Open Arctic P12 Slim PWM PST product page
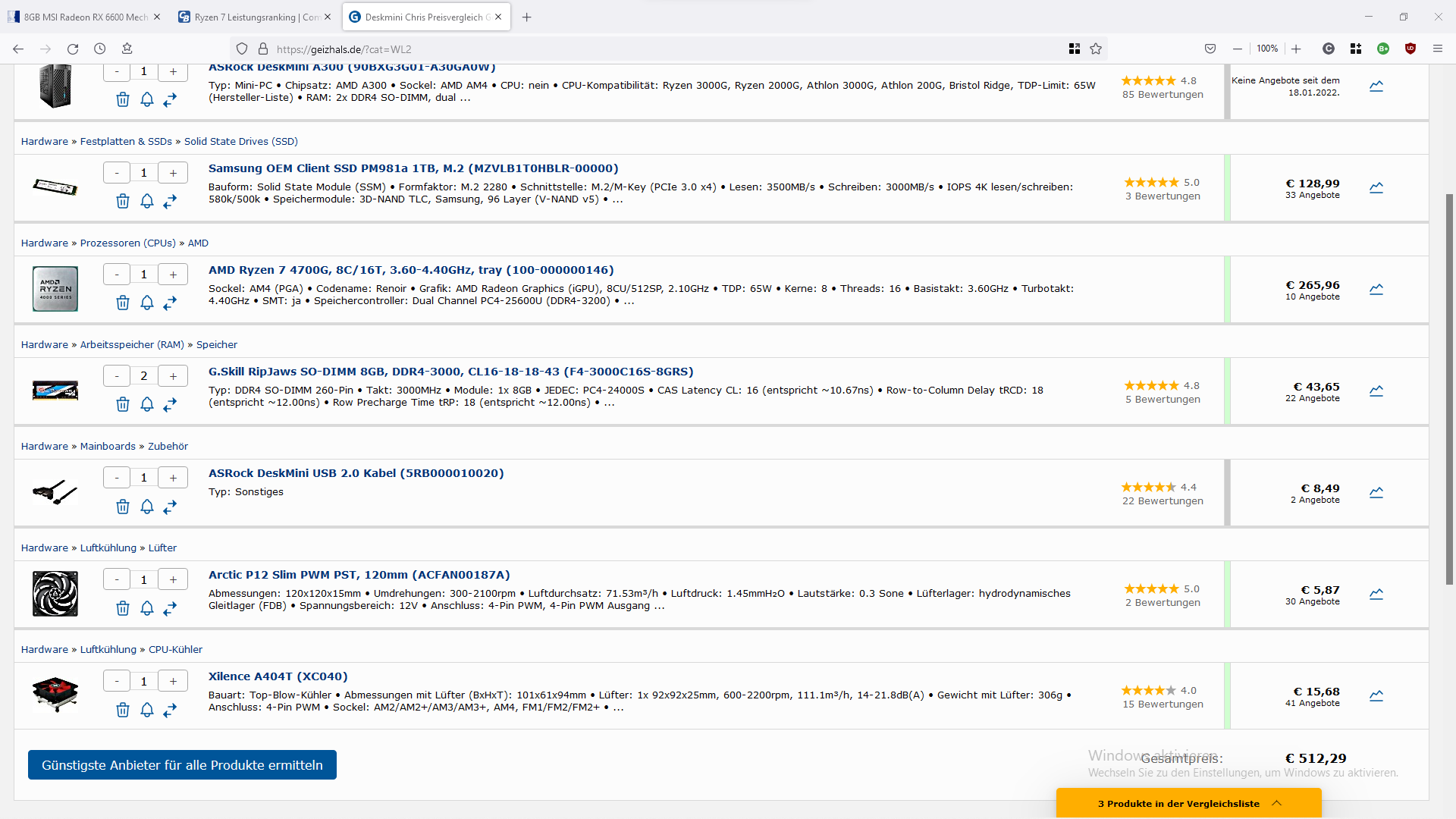The width and height of the screenshot is (1456, 819). (359, 575)
